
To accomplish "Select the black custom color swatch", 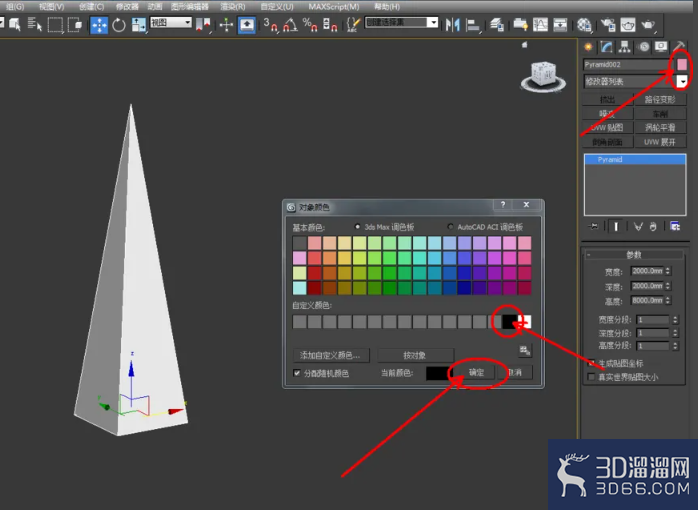I will tap(510, 322).
